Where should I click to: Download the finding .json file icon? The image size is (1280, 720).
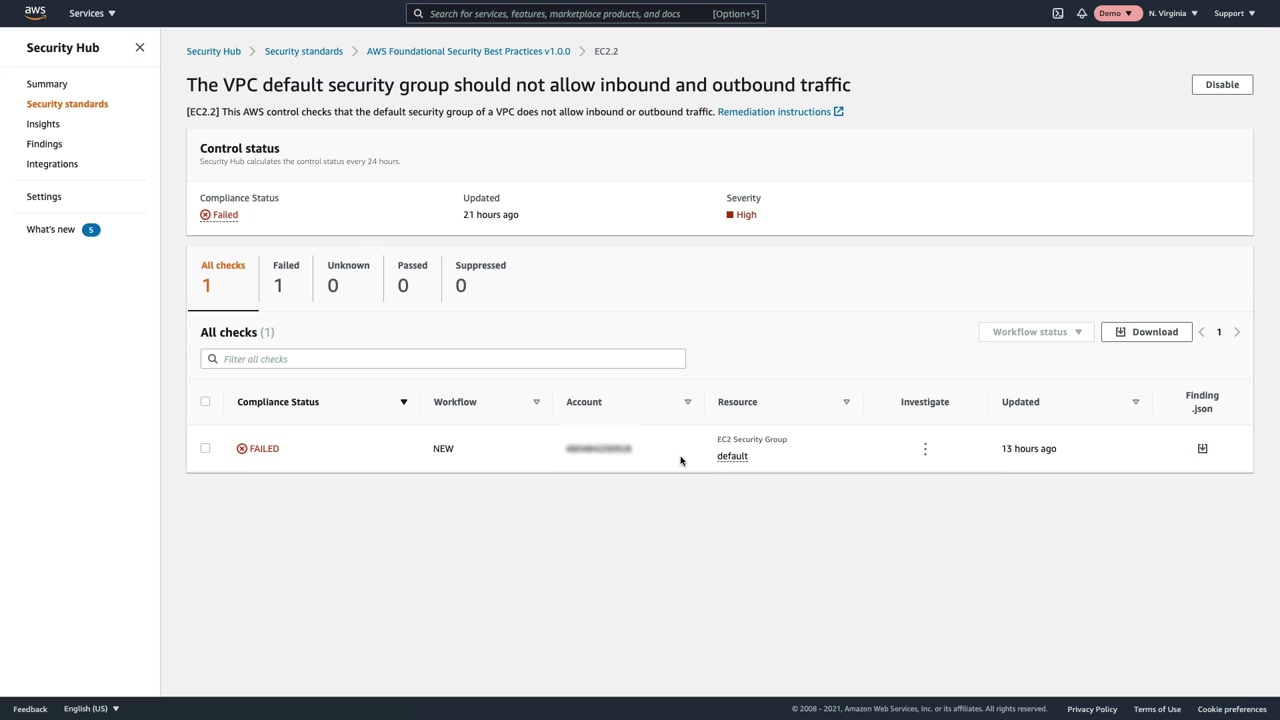1202,449
